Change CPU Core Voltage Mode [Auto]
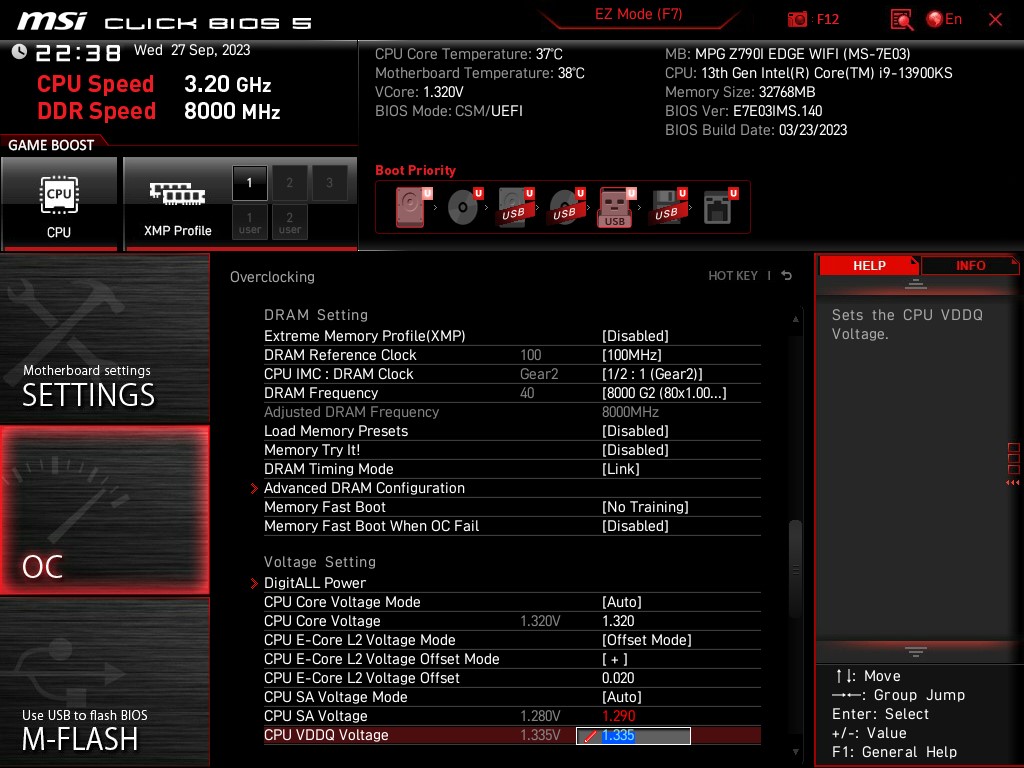 click(x=512, y=601)
